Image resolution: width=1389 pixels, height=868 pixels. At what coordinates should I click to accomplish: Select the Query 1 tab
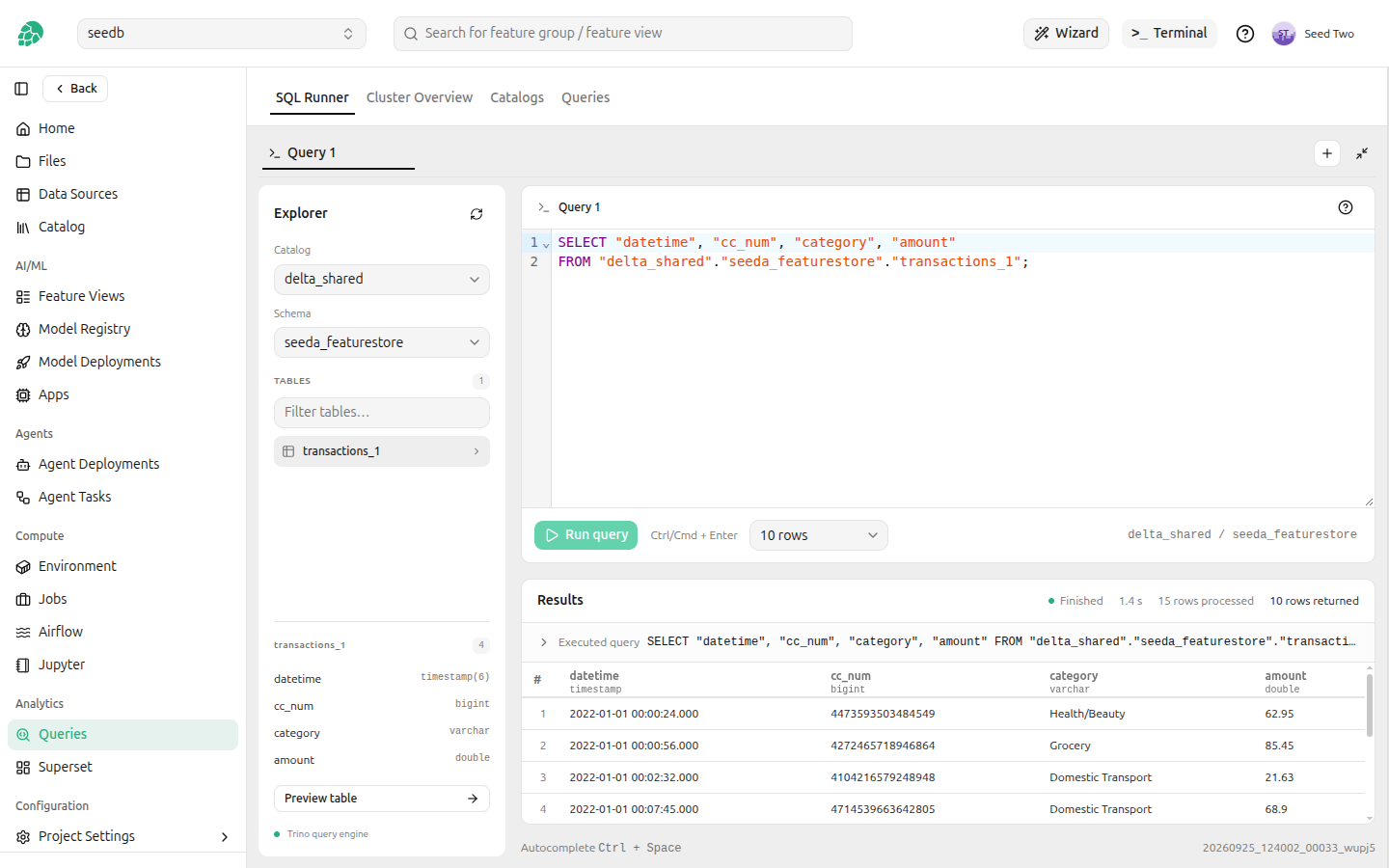point(339,153)
